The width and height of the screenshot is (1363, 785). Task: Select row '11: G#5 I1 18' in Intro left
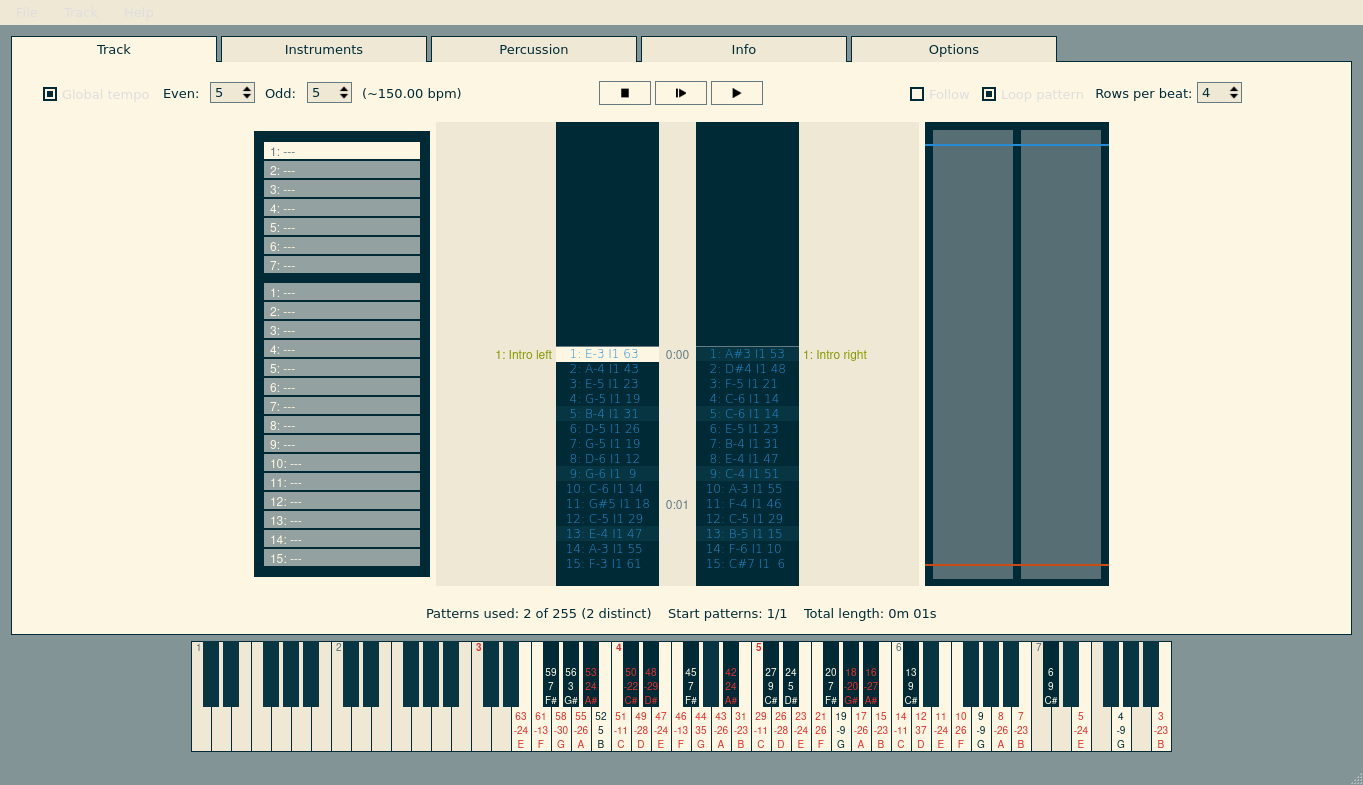tap(607, 504)
